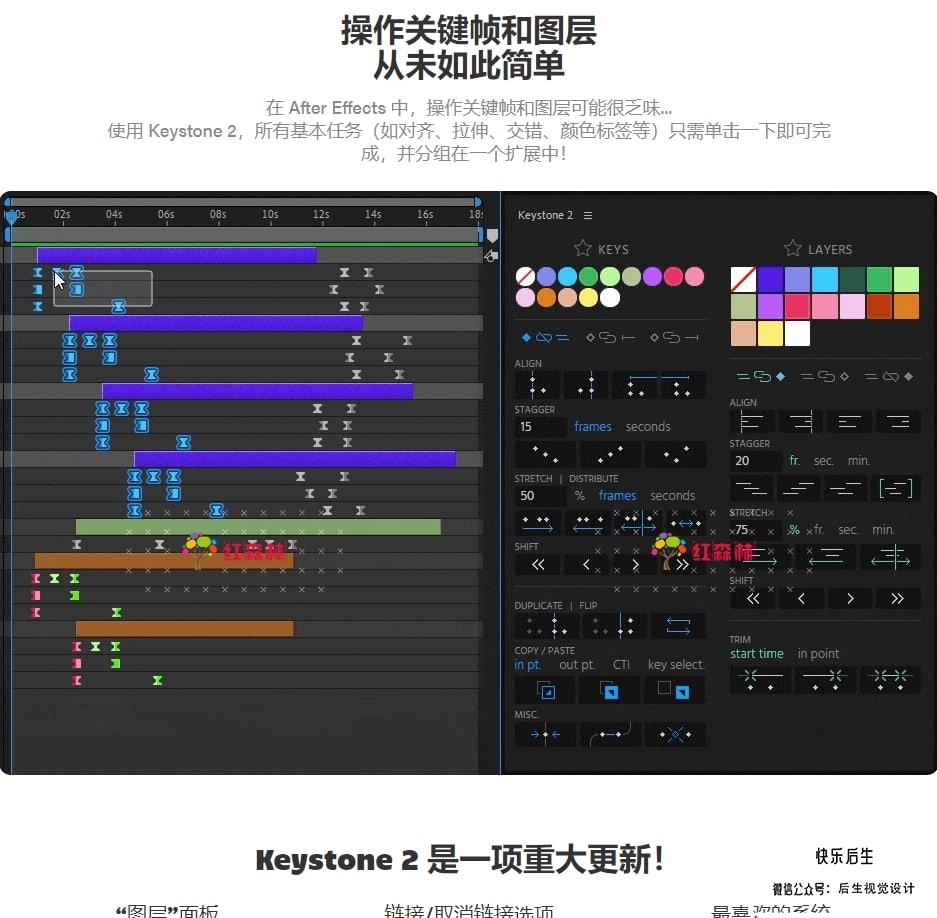The height and width of the screenshot is (918, 937).
Task: Align layers to left edge, first Layers Align icon
Action: 752,422
